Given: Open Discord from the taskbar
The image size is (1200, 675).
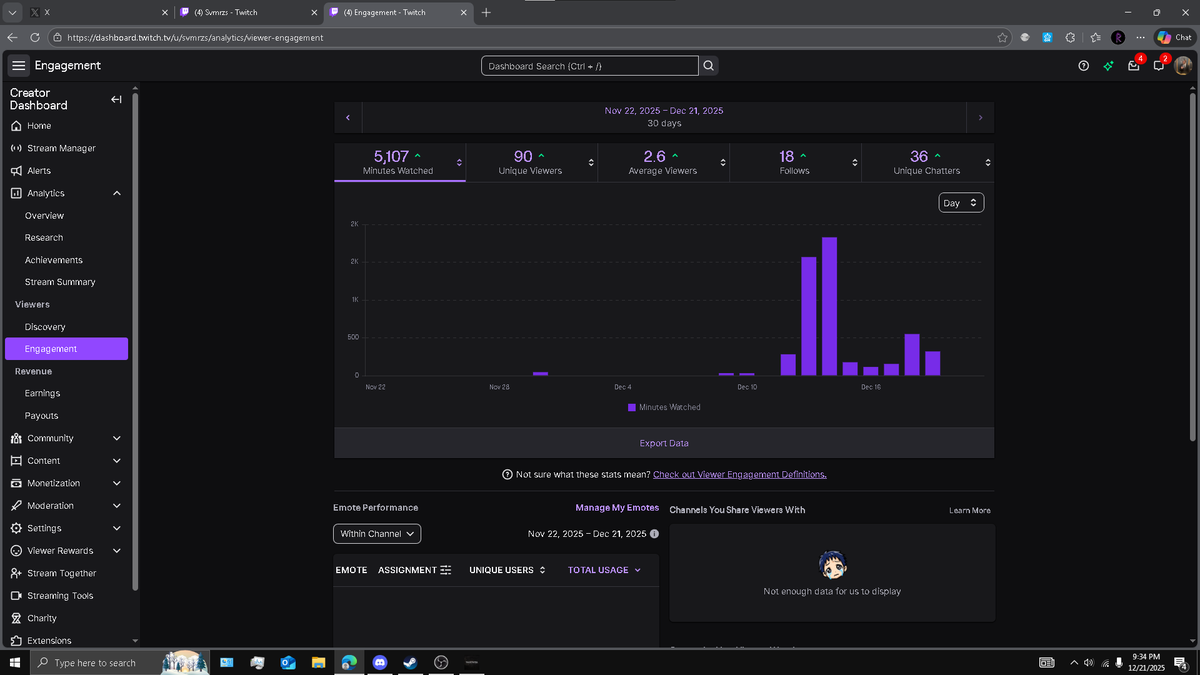Looking at the screenshot, I should click(x=379, y=663).
